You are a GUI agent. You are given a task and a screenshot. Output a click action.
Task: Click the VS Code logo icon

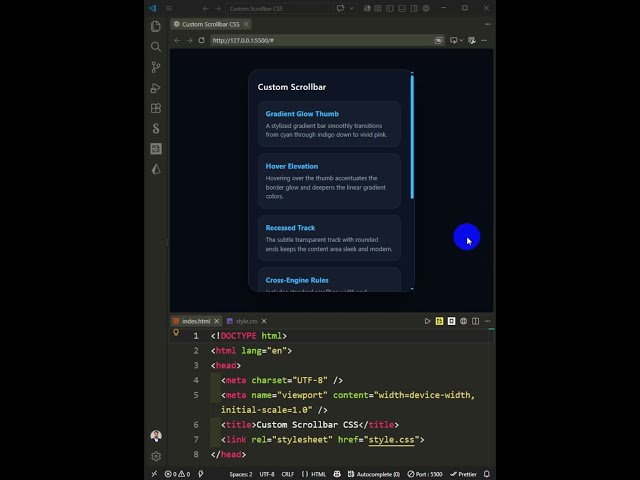coord(153,8)
